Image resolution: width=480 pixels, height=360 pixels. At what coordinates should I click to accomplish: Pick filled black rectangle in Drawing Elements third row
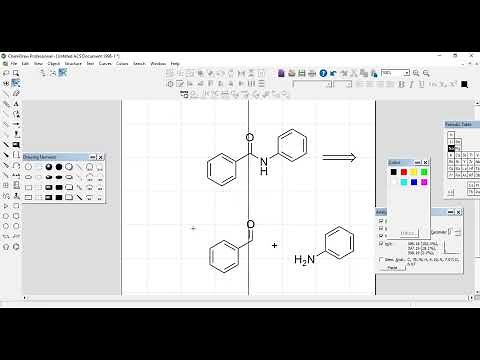coord(59,188)
